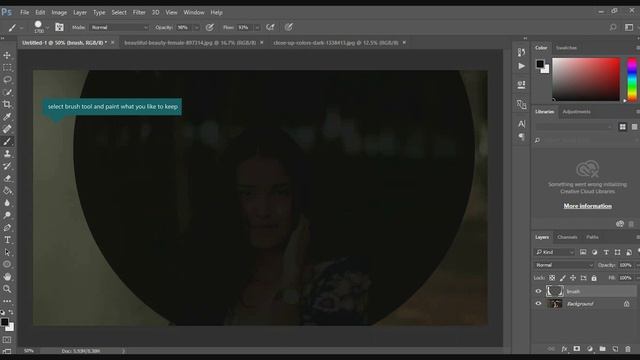This screenshot has height=360, width=640.
Task: Open the Libraries panel library dropdown
Action: 574,127
